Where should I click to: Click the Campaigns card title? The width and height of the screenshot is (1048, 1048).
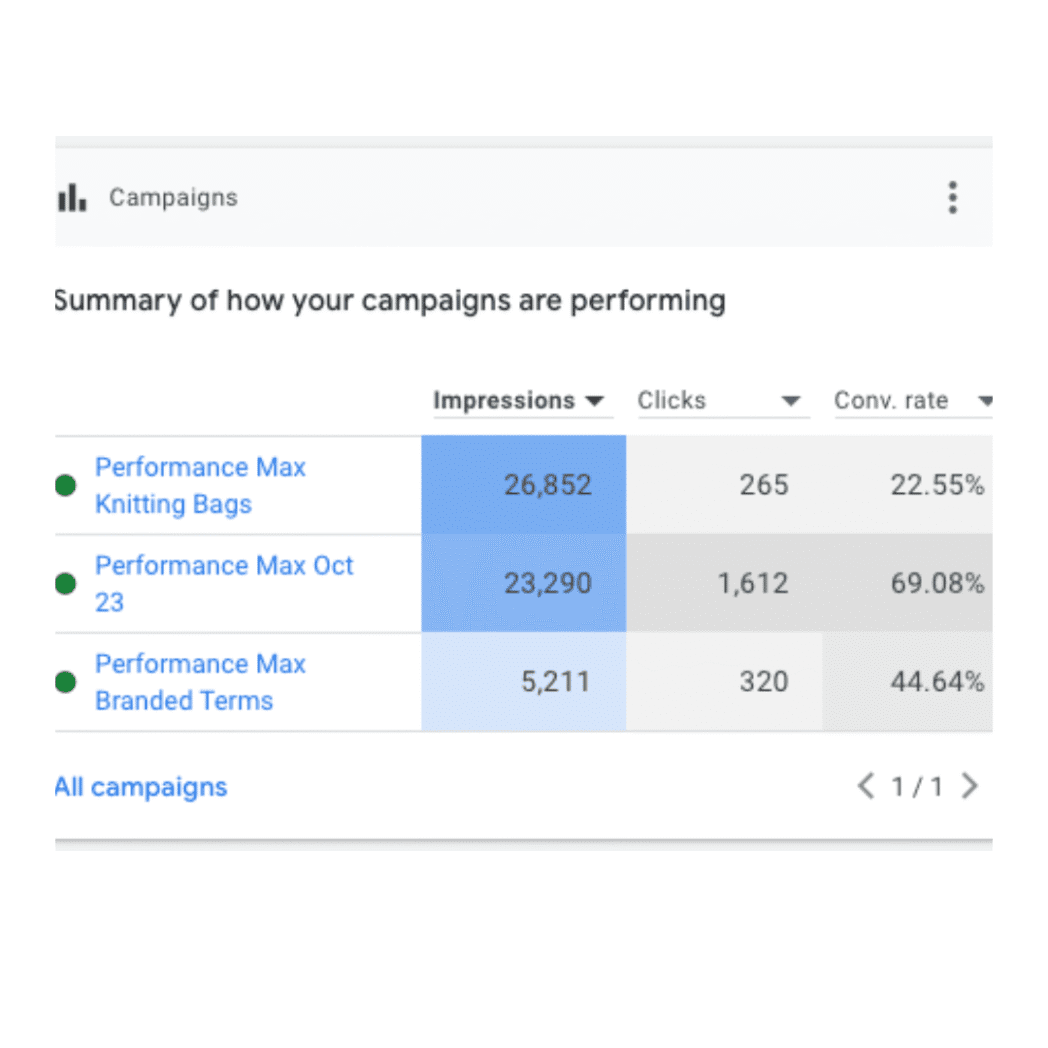click(x=173, y=198)
